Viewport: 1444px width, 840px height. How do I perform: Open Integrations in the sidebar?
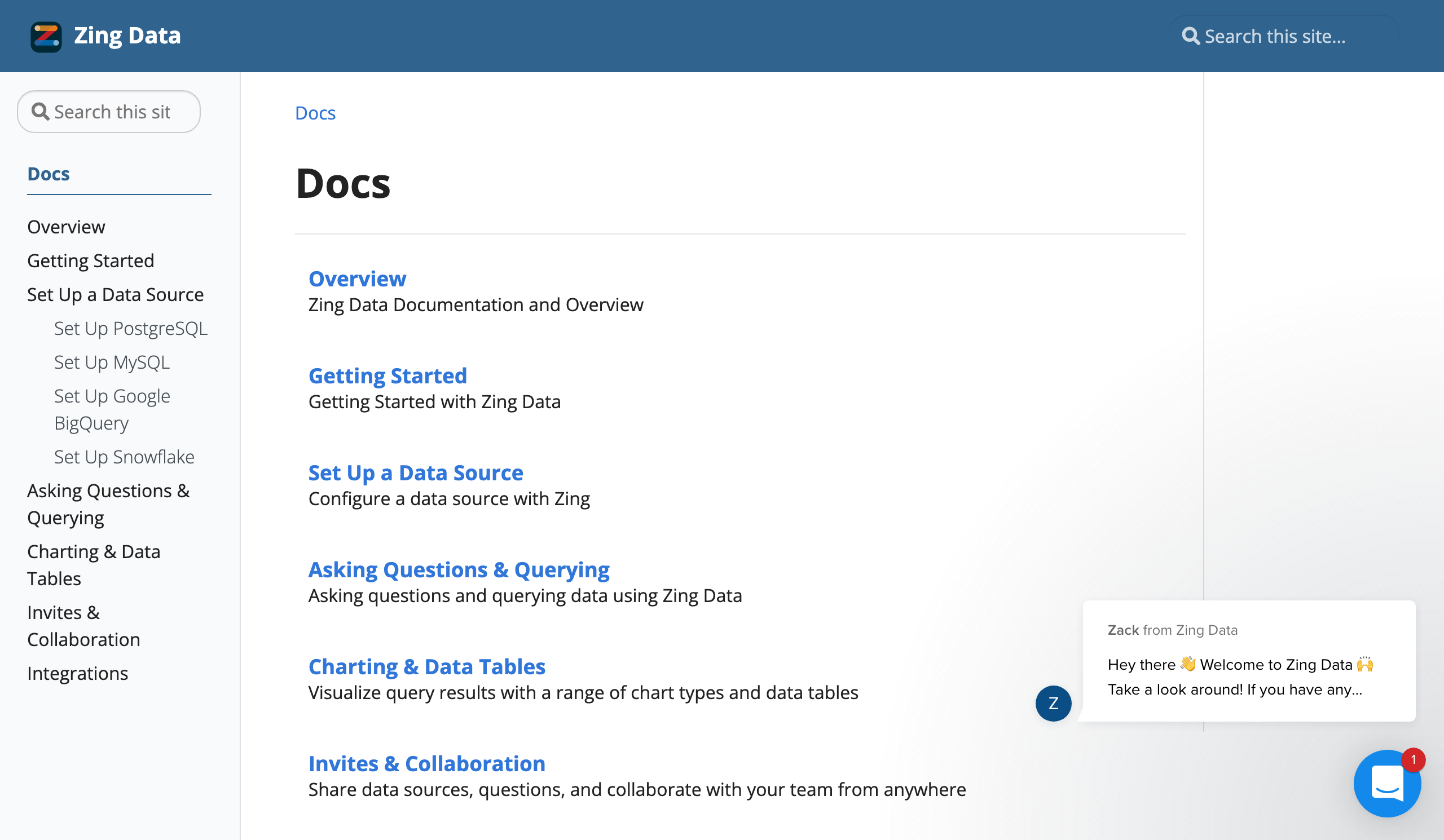pos(78,673)
